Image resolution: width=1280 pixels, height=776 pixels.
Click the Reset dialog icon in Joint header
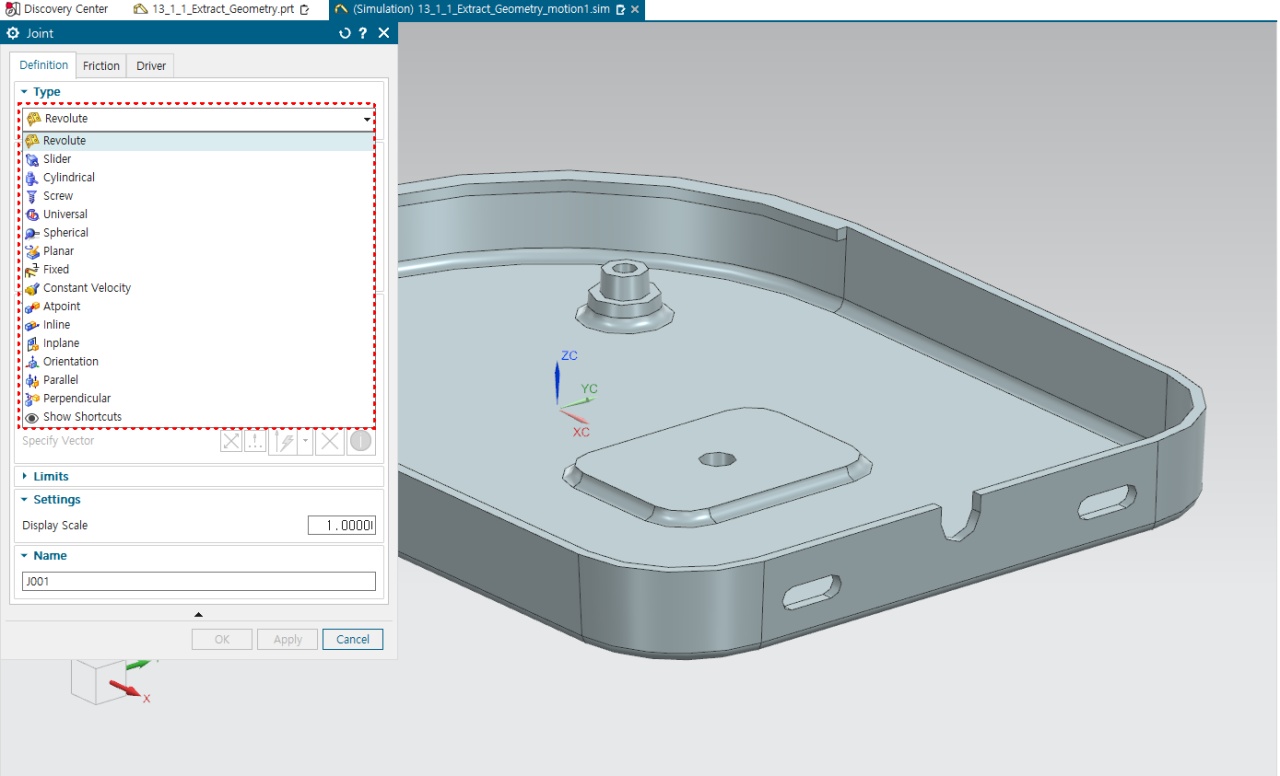tap(345, 33)
